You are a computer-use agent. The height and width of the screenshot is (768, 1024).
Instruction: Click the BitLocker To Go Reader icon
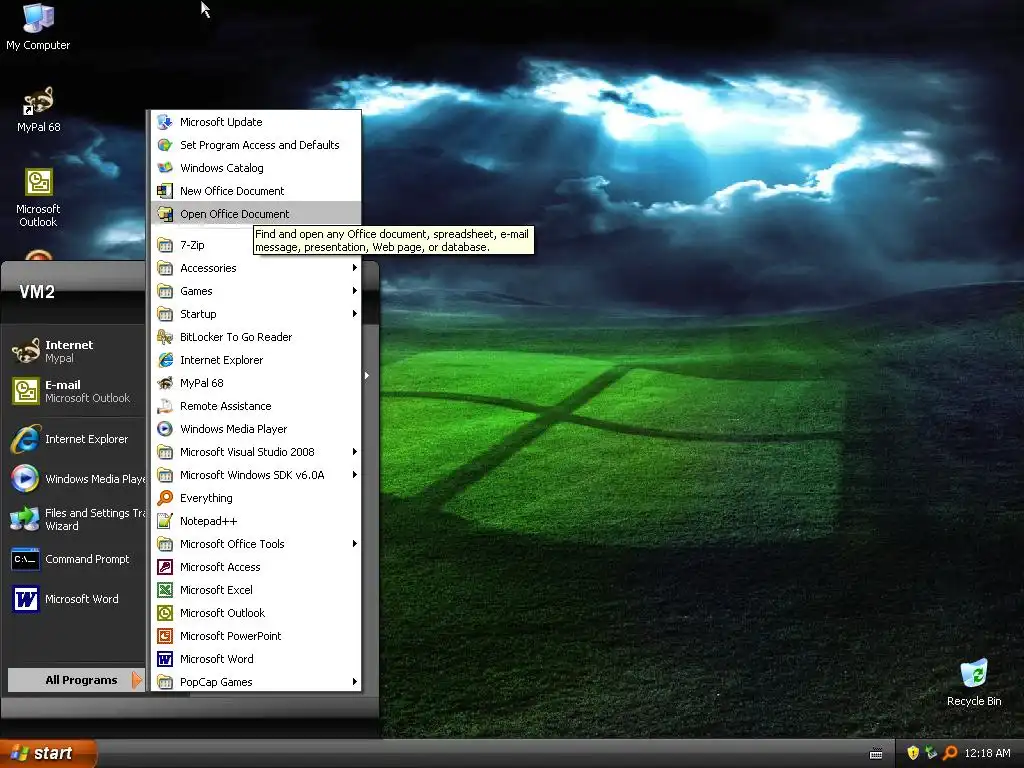point(165,337)
